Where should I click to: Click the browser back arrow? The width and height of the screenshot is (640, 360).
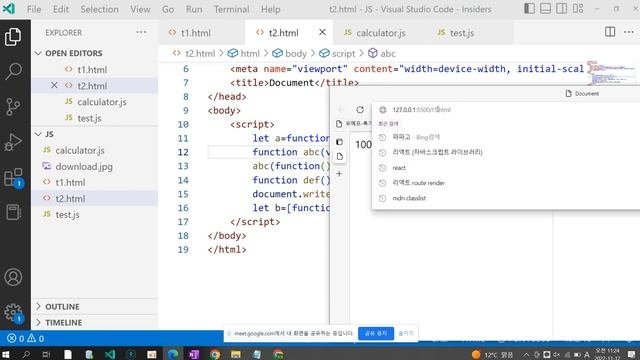(x=341, y=109)
